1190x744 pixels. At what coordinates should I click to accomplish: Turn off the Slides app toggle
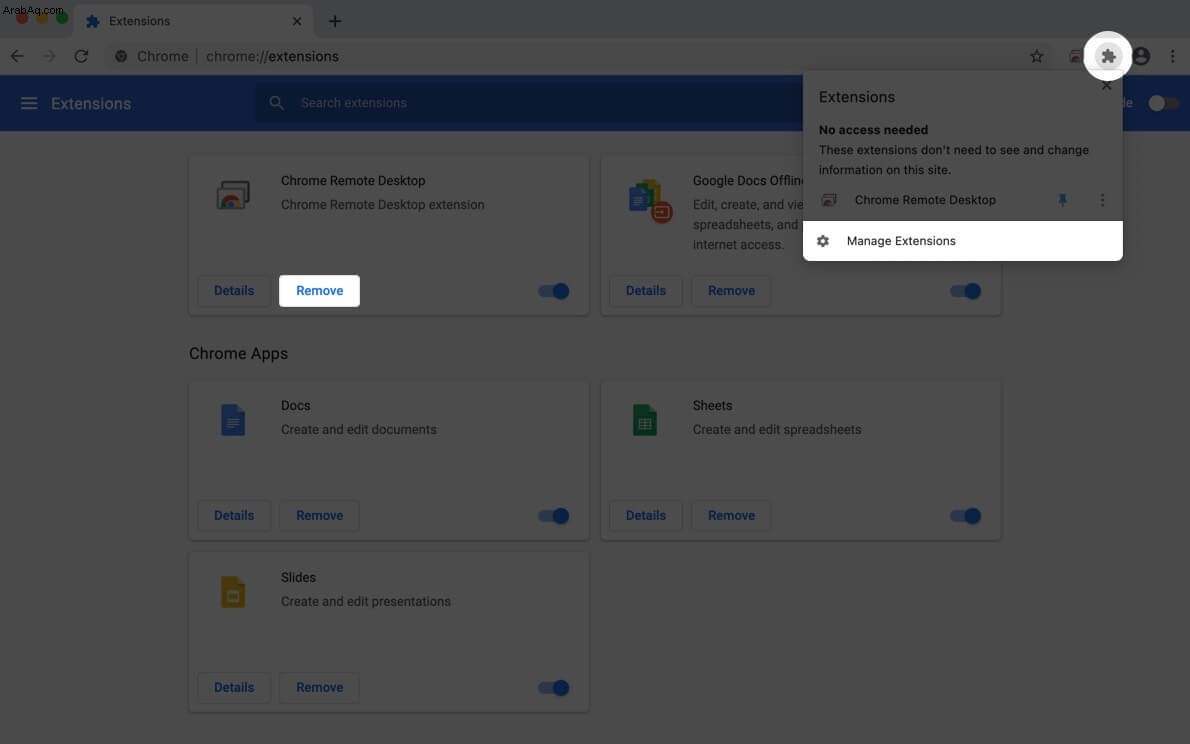pos(554,688)
